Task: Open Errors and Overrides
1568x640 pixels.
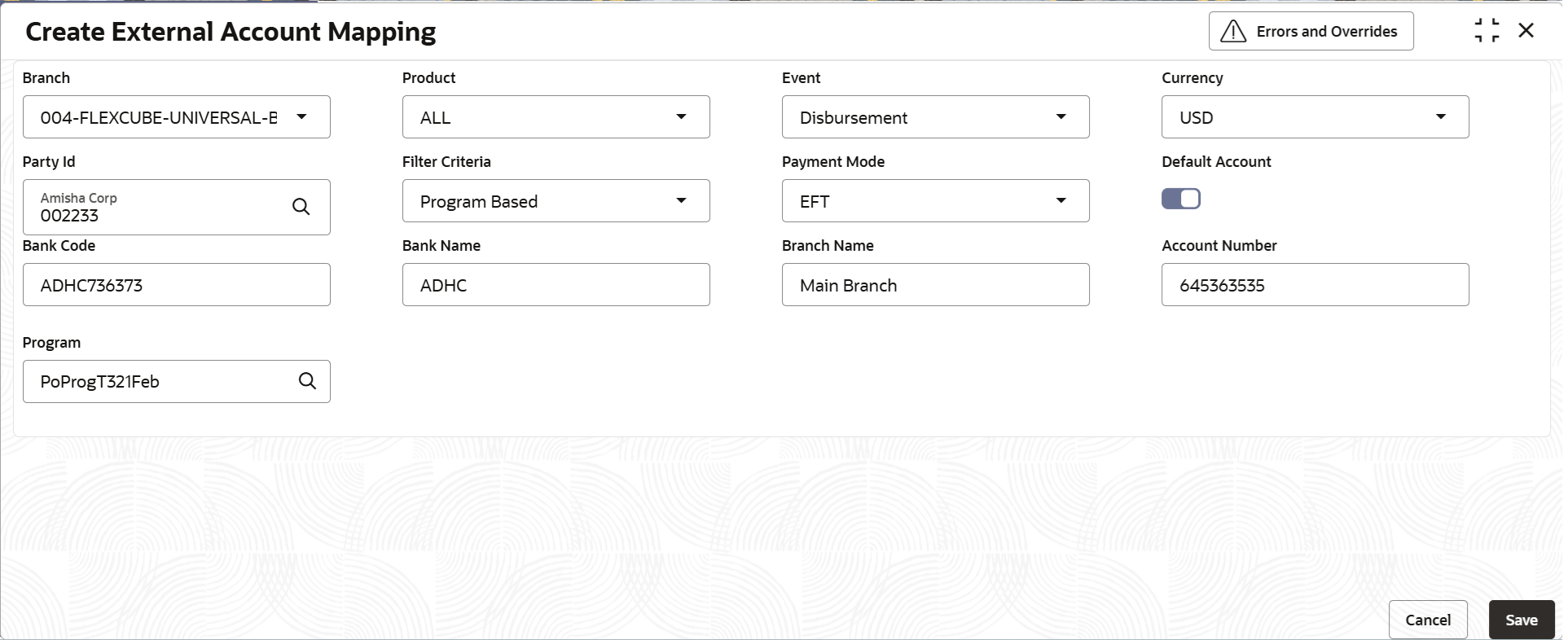Action: pos(1311,32)
